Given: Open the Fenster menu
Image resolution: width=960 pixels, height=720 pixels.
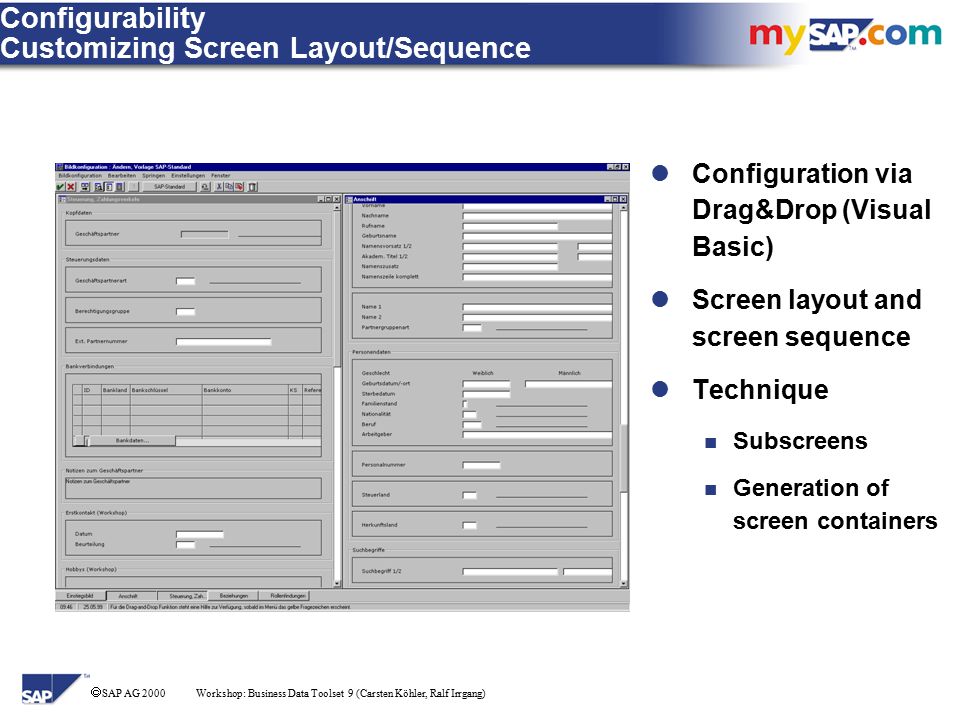Looking at the screenshot, I should [220, 176].
